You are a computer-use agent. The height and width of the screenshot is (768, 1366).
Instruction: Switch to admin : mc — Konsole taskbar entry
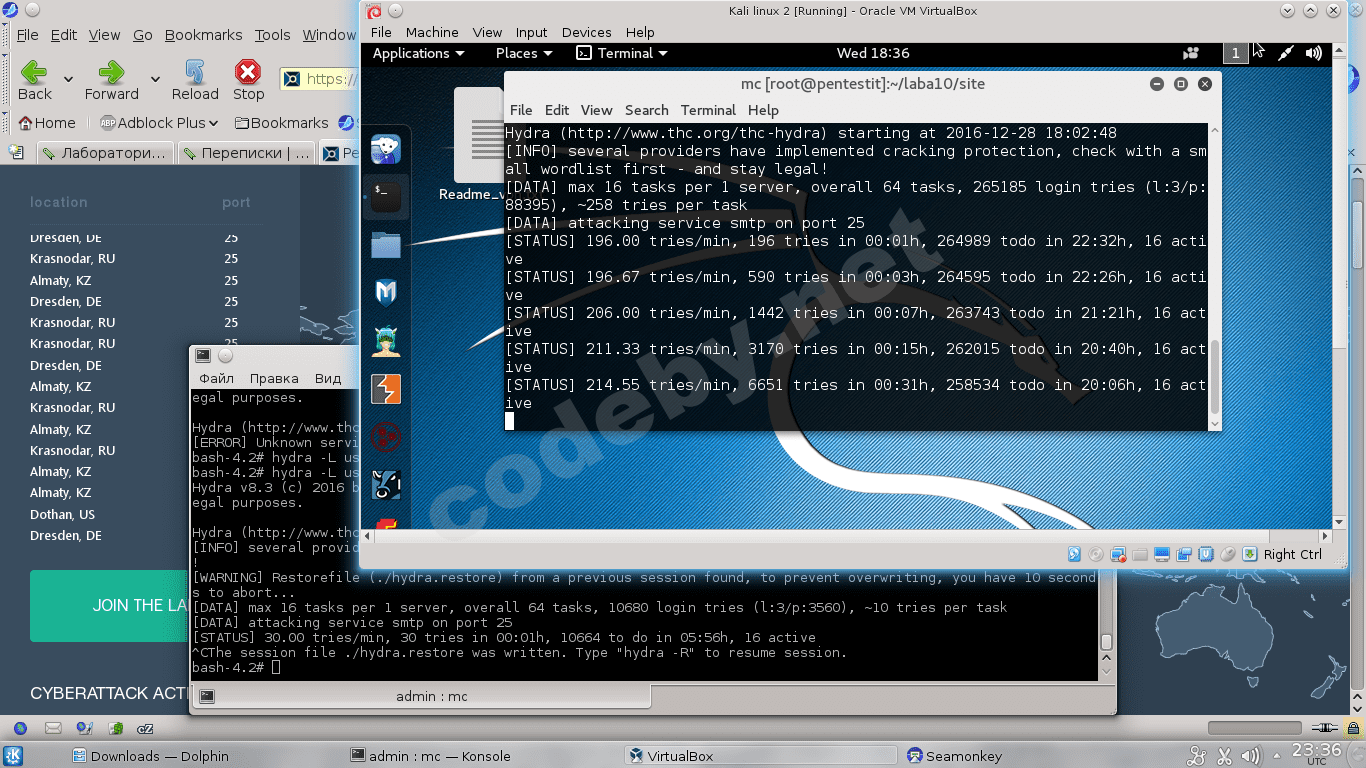point(430,756)
